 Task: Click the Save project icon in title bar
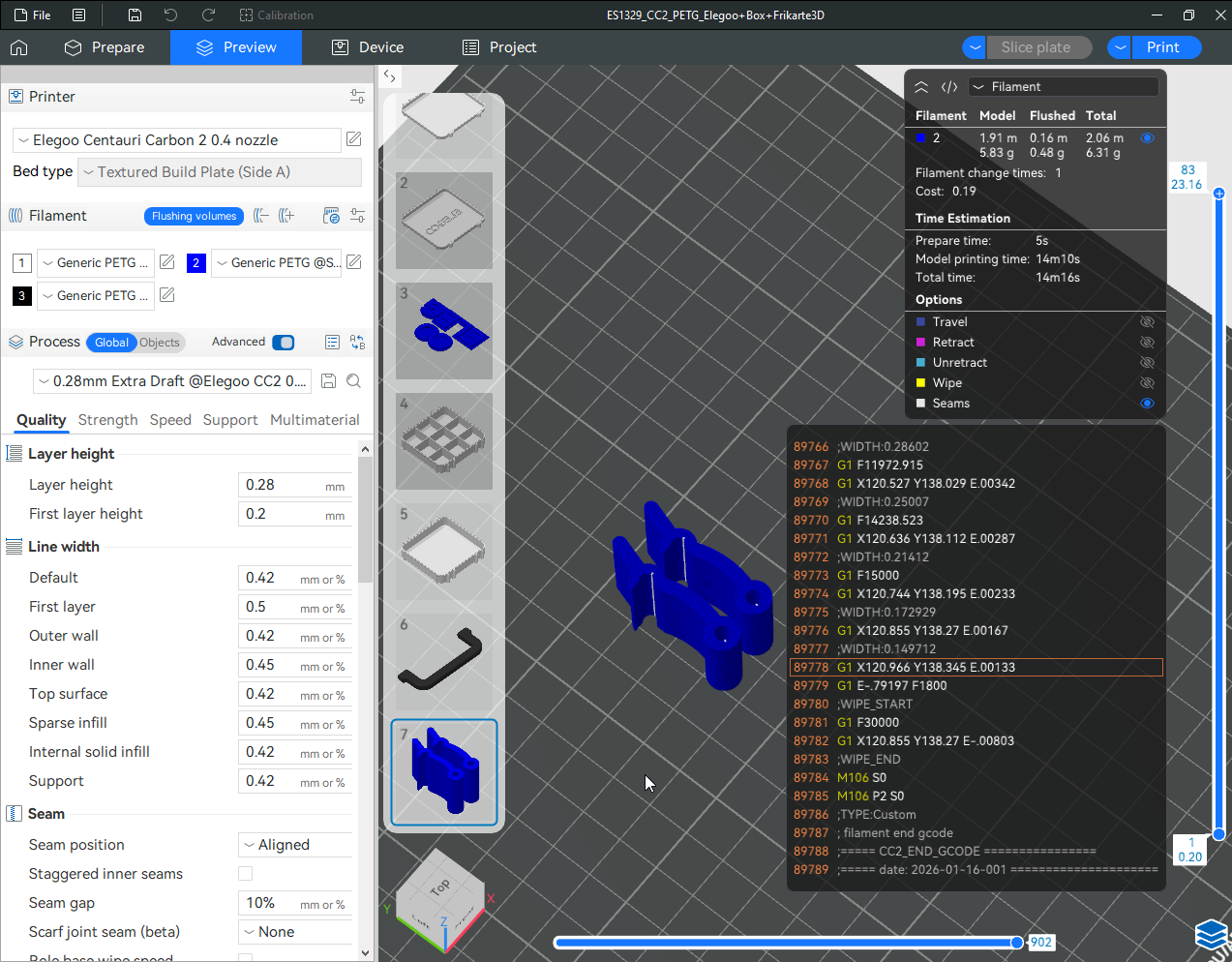(x=135, y=15)
